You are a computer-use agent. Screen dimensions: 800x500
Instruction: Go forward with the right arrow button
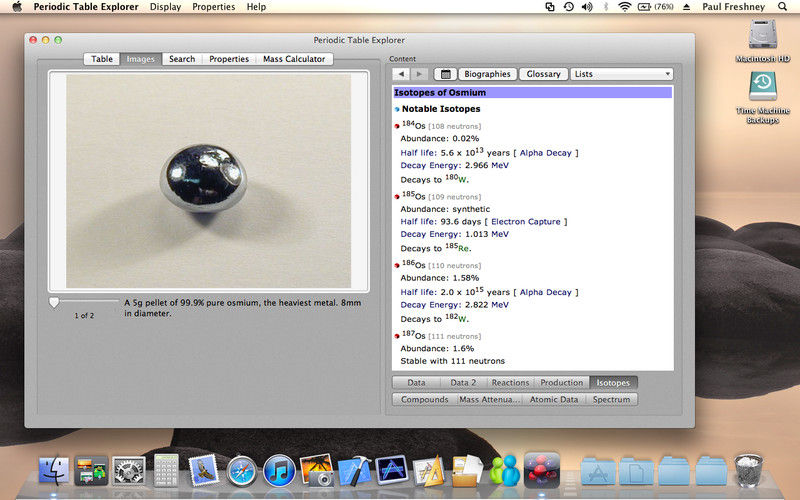[x=419, y=74]
